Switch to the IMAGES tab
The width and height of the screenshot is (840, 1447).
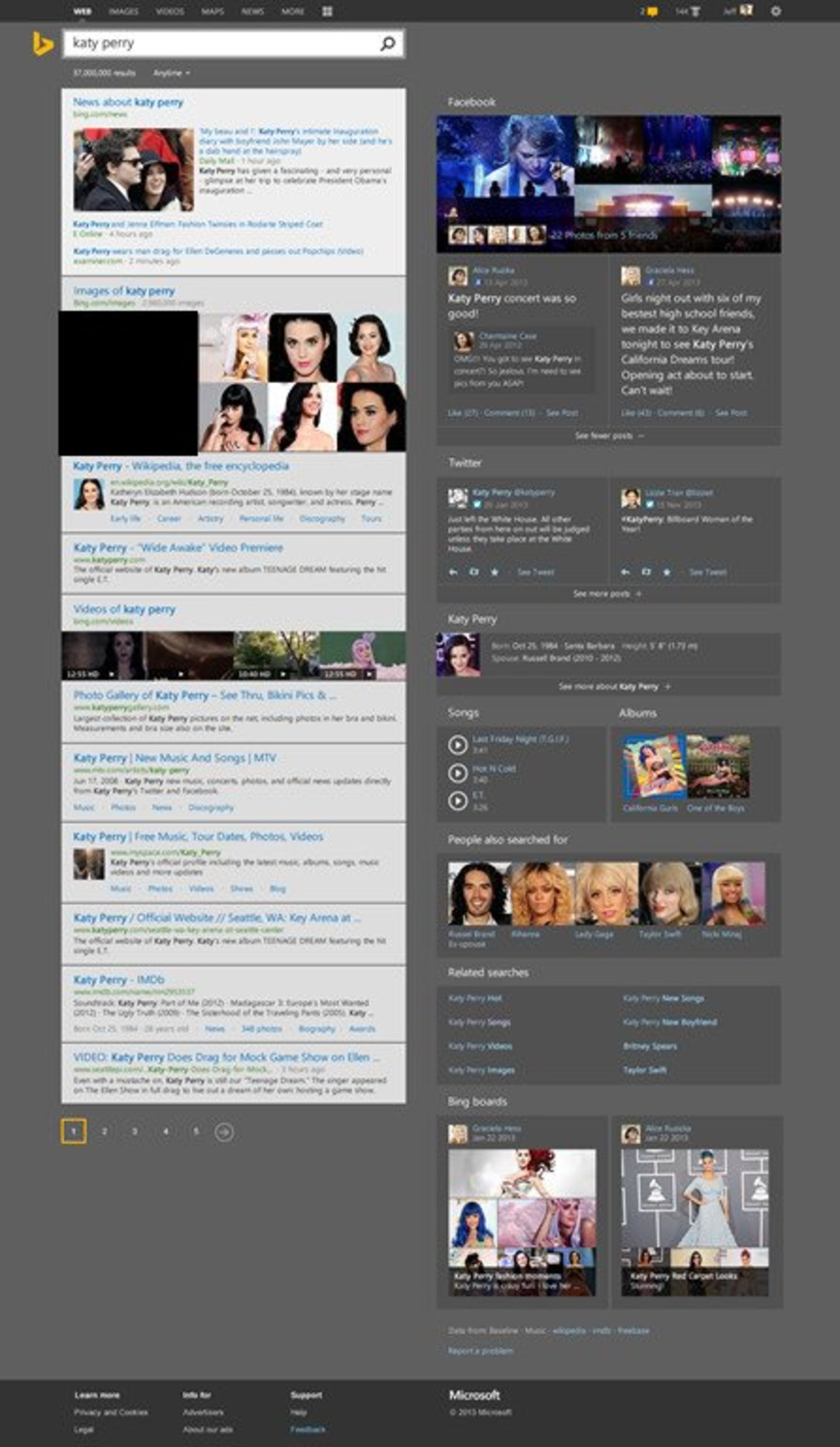click(123, 11)
